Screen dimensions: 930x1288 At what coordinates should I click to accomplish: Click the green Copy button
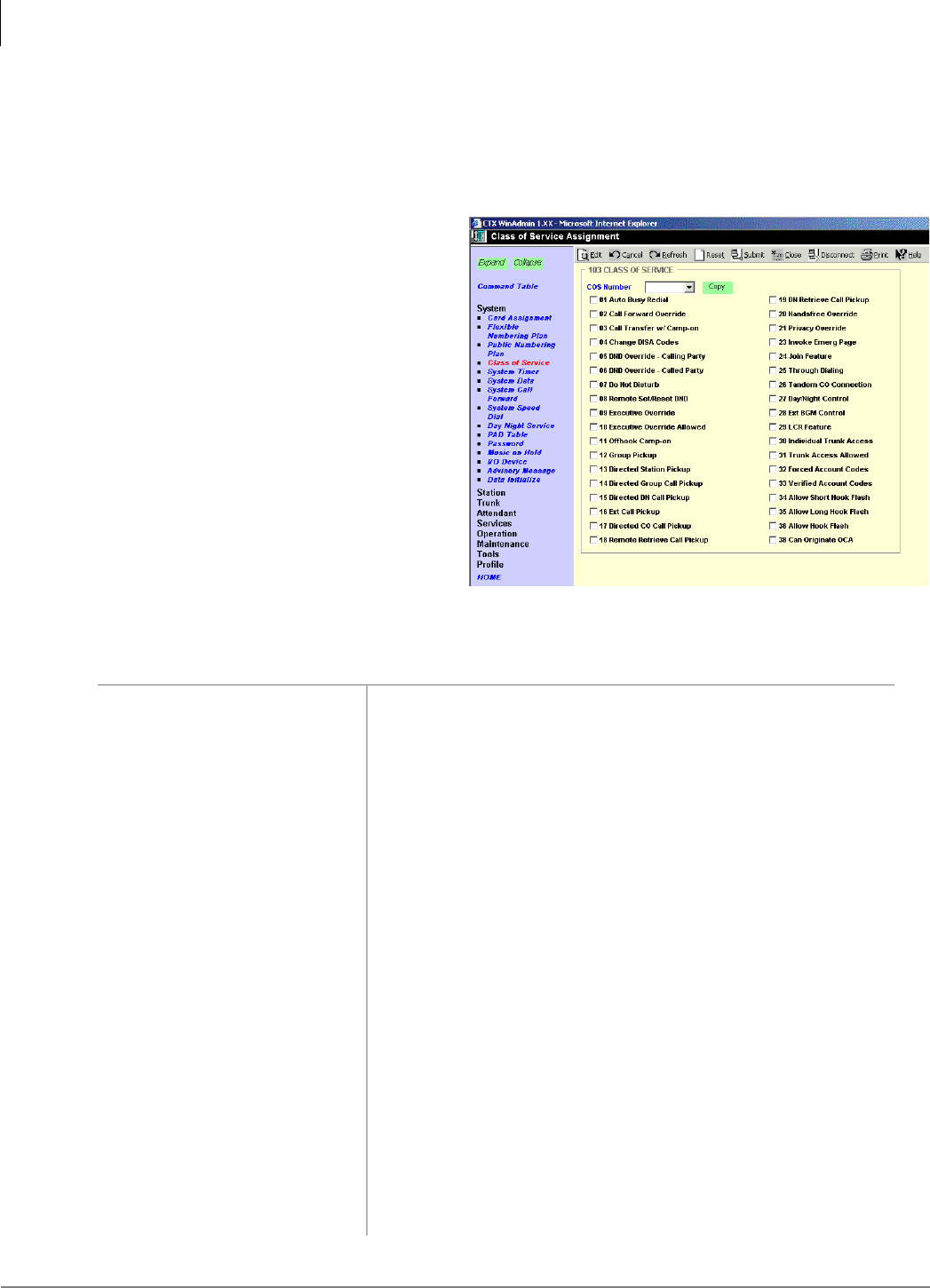pyautogui.click(x=717, y=287)
